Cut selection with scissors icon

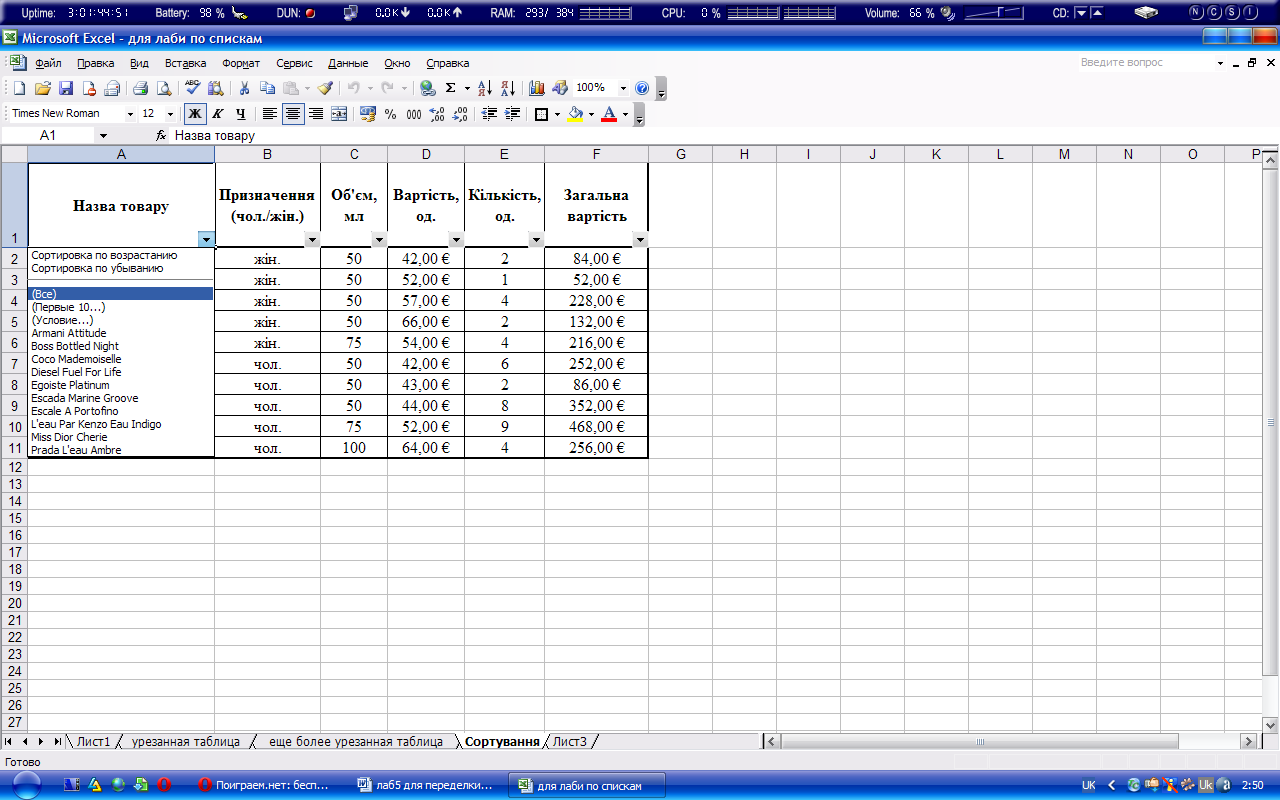click(x=243, y=88)
